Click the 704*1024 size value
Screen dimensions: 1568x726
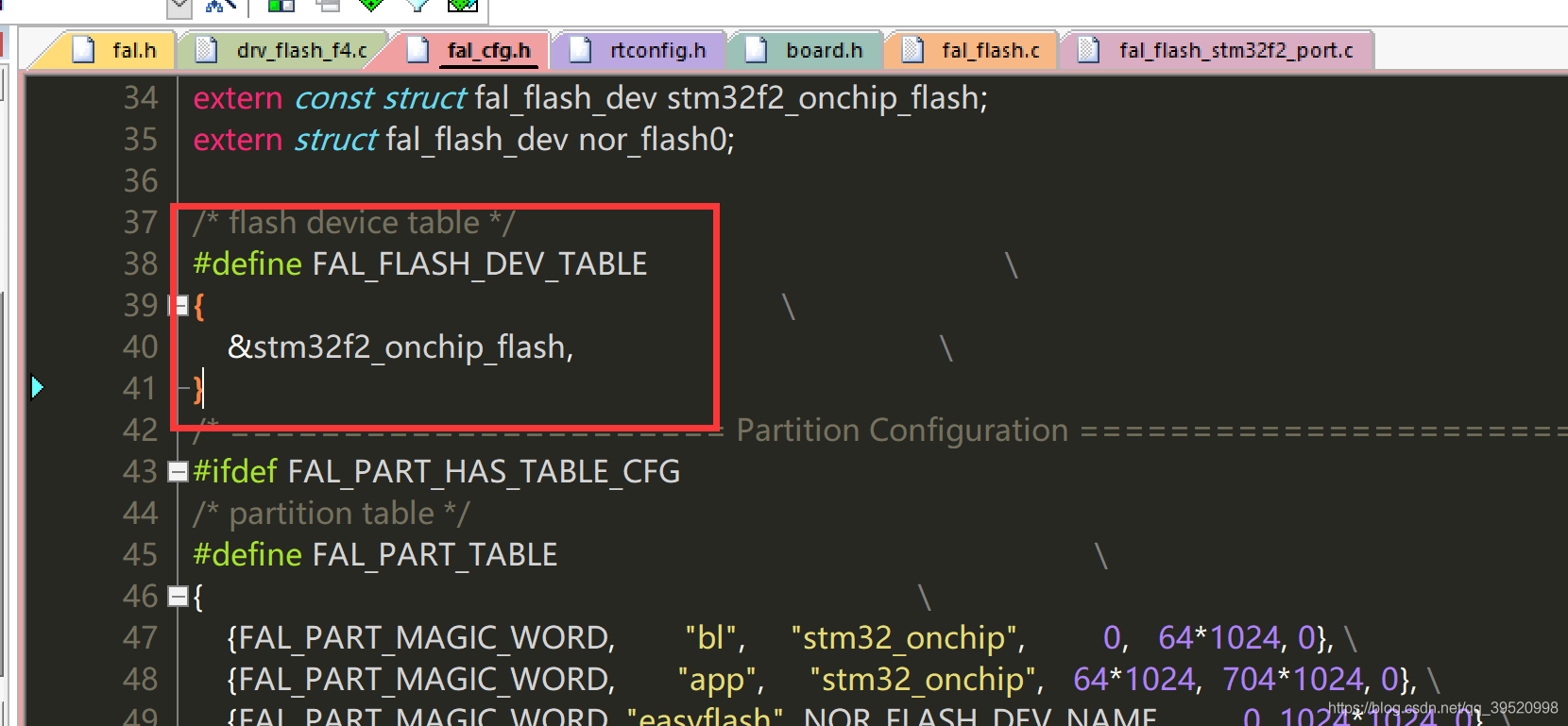[x=1293, y=680]
